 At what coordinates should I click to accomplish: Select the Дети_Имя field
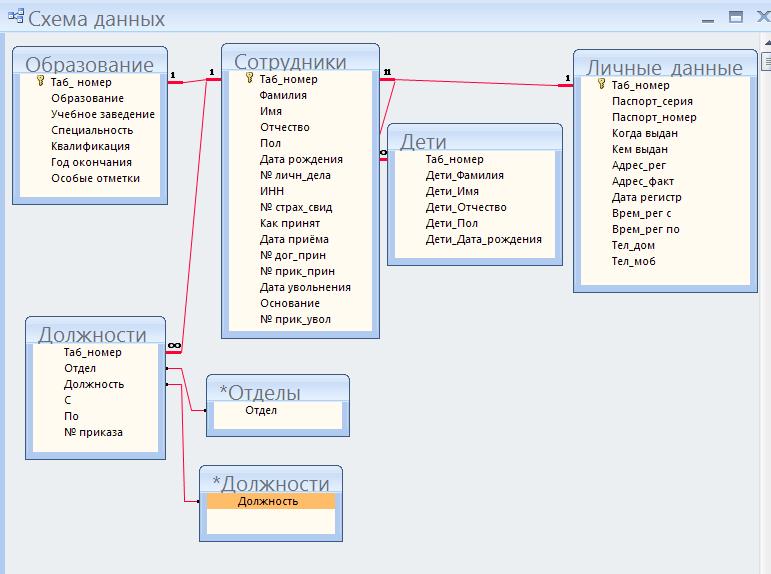(x=474, y=191)
